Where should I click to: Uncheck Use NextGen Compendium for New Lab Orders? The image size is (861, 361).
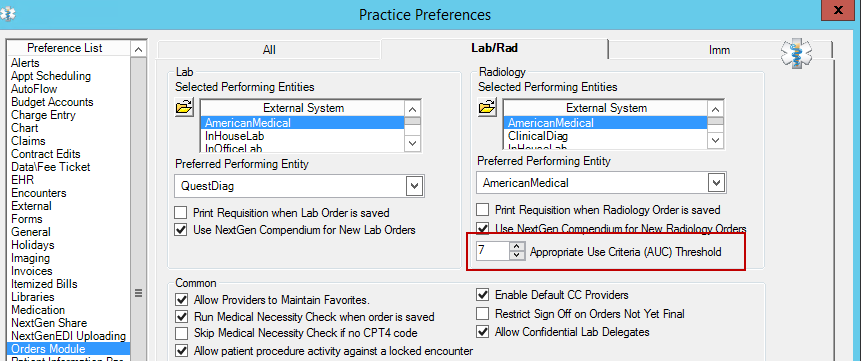180,230
